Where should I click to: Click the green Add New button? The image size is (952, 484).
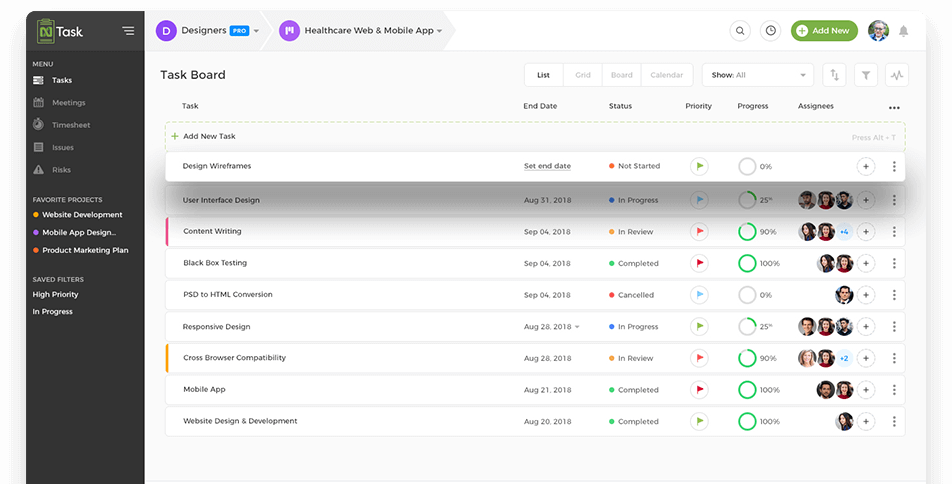pos(824,31)
